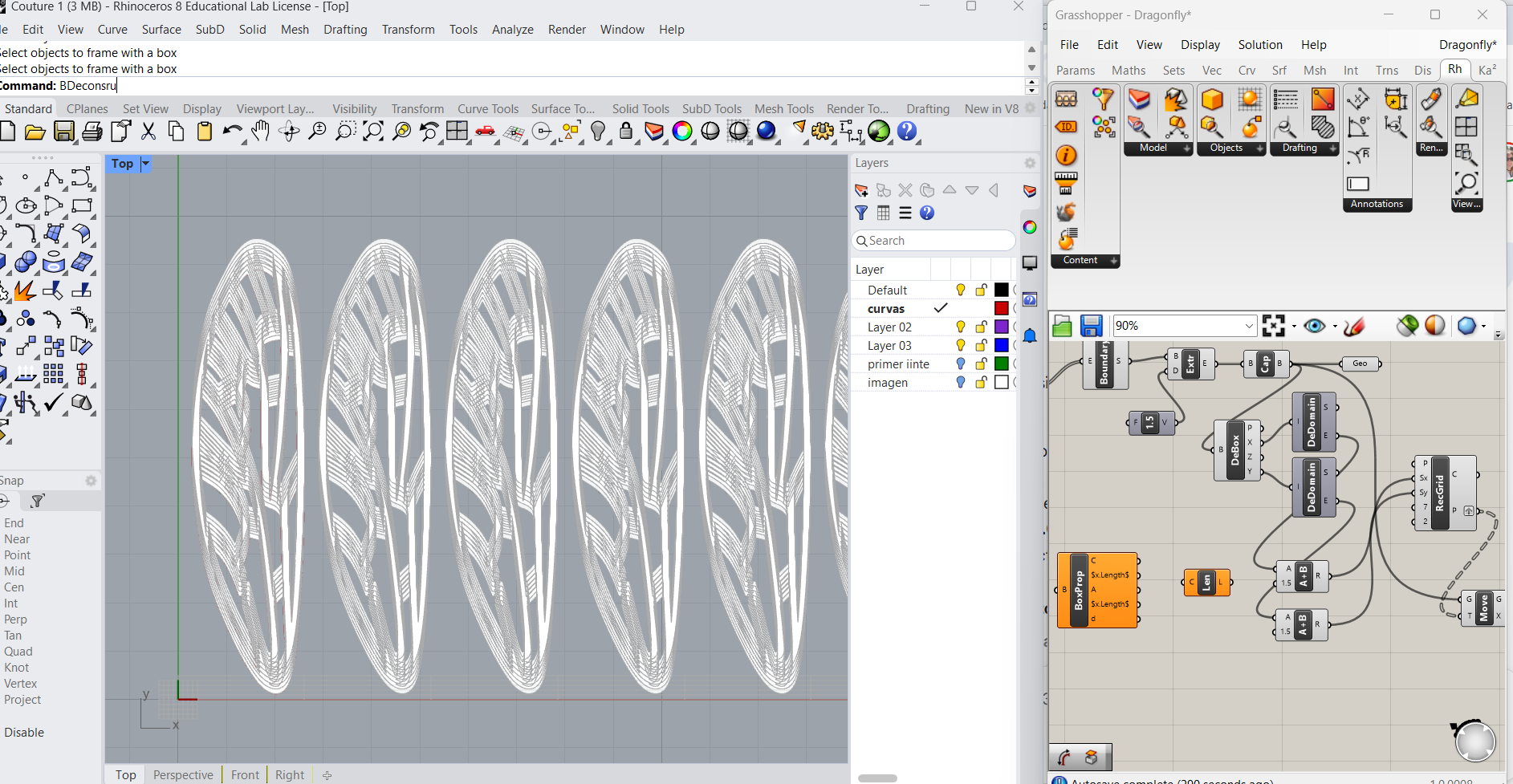Click the red color swatch of curvas

[x=1002, y=309]
